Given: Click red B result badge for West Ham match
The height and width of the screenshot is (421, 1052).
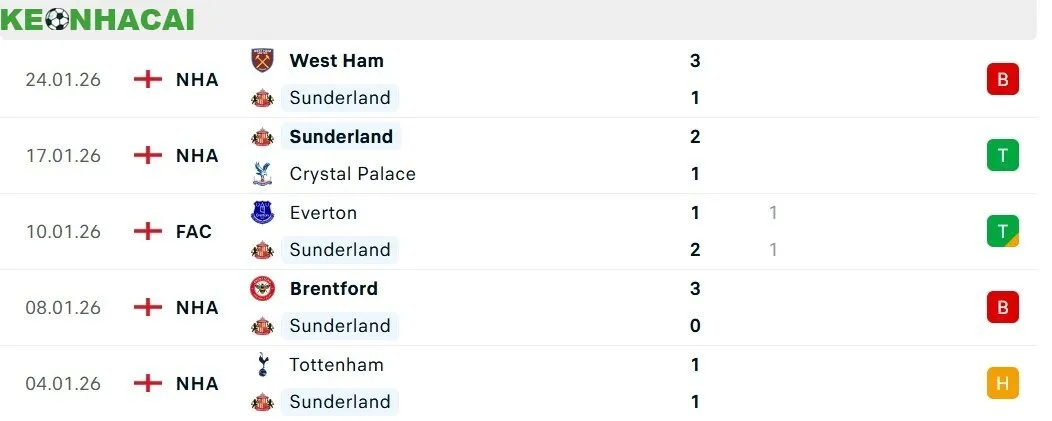Looking at the screenshot, I should pos(1002,79).
